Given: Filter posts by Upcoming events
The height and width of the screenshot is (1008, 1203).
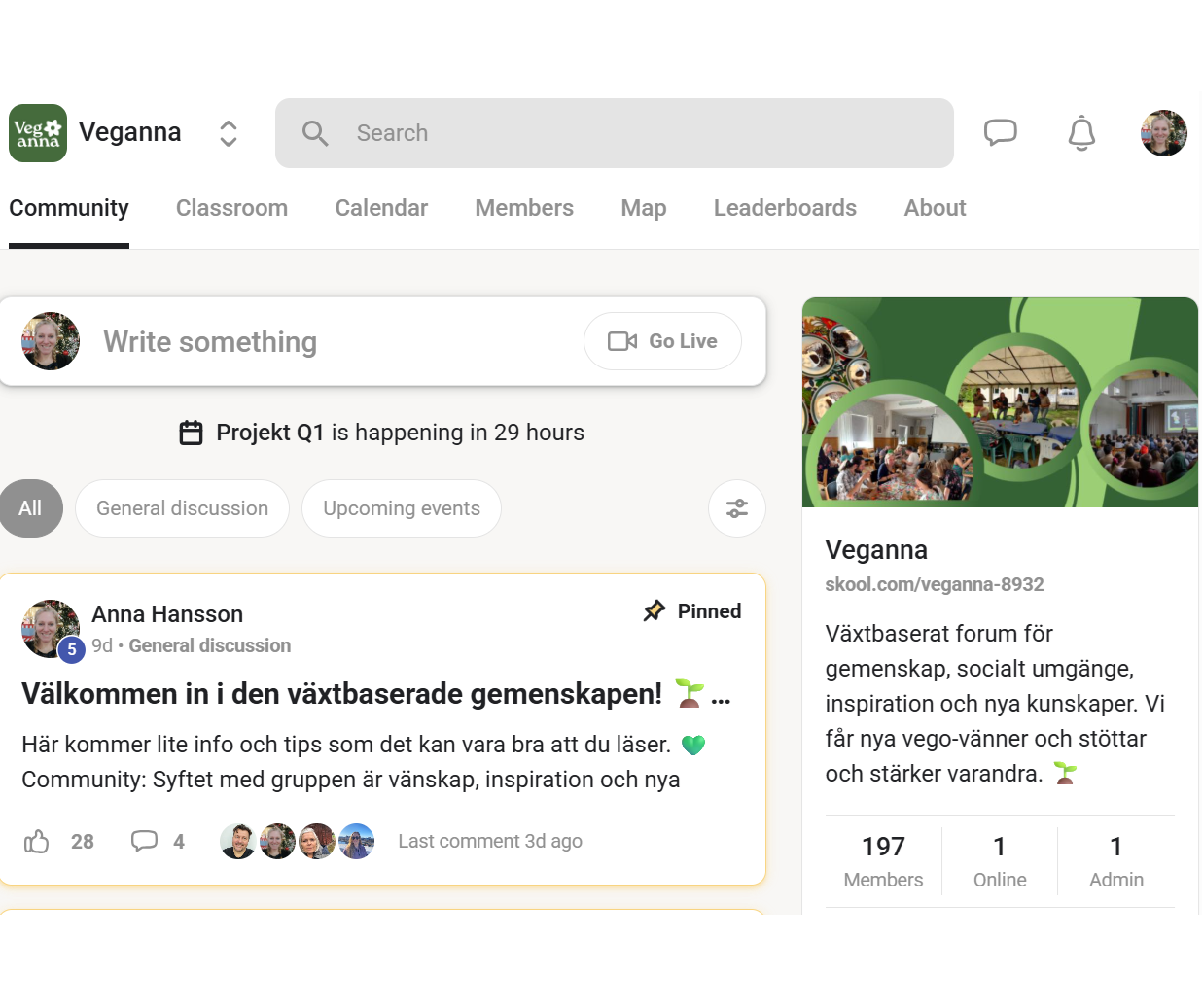Looking at the screenshot, I should [401, 508].
